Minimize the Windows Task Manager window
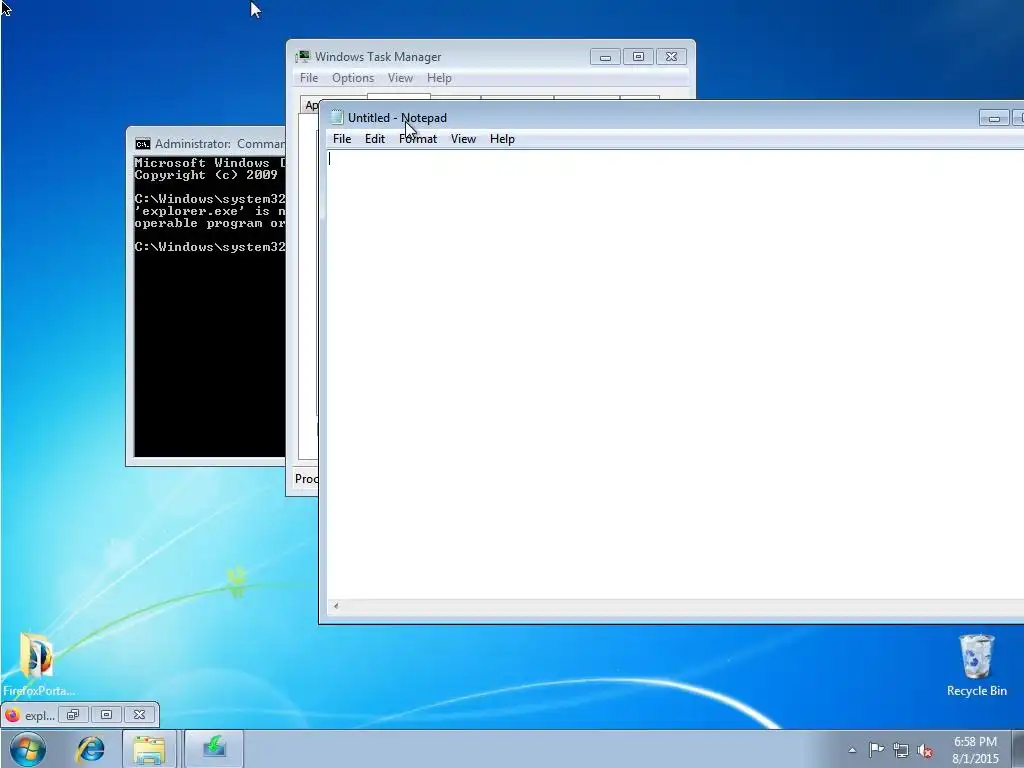Image resolution: width=1024 pixels, height=768 pixels. [605, 57]
